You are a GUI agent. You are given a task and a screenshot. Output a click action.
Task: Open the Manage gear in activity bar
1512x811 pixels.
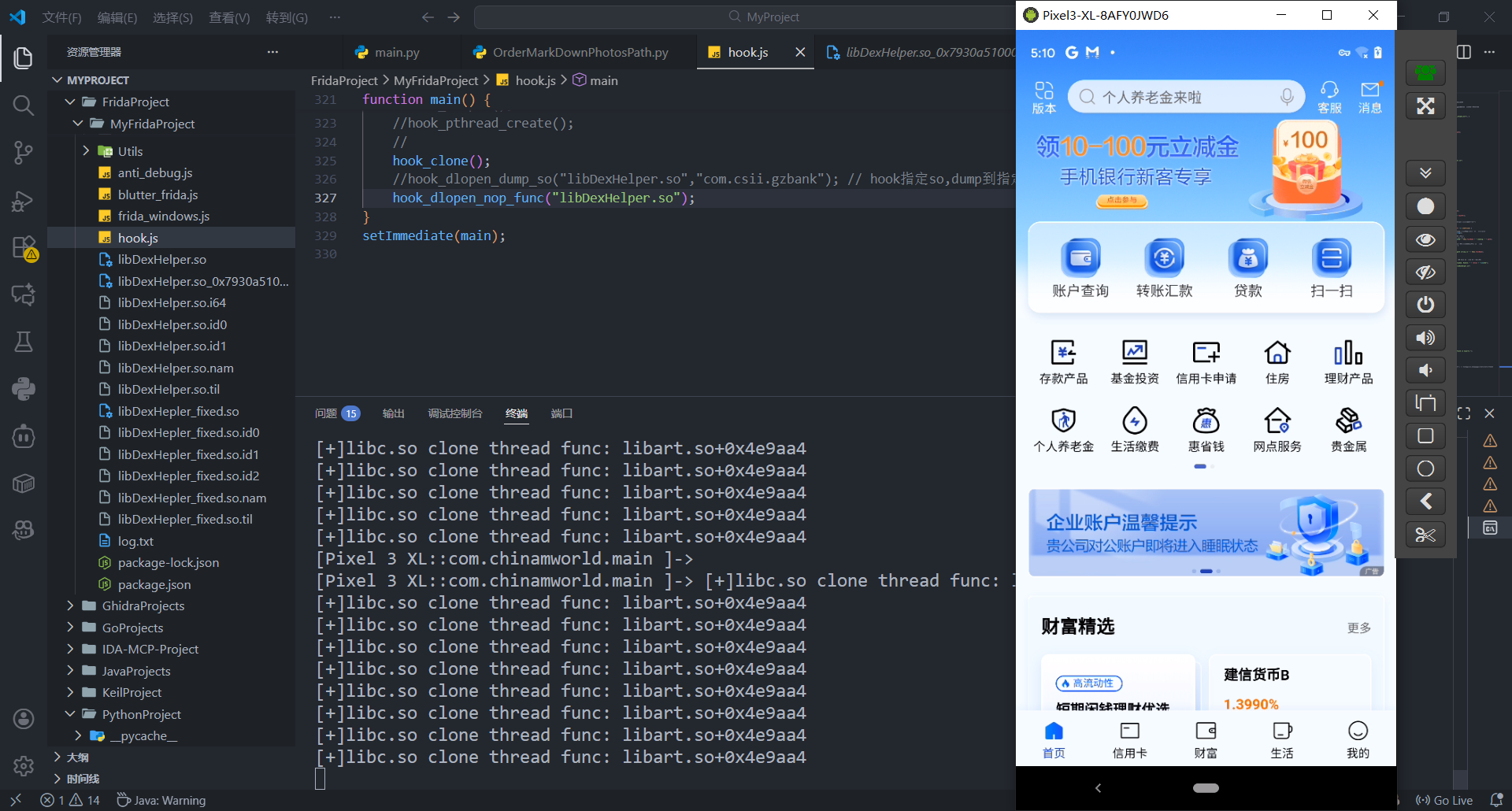click(x=24, y=765)
